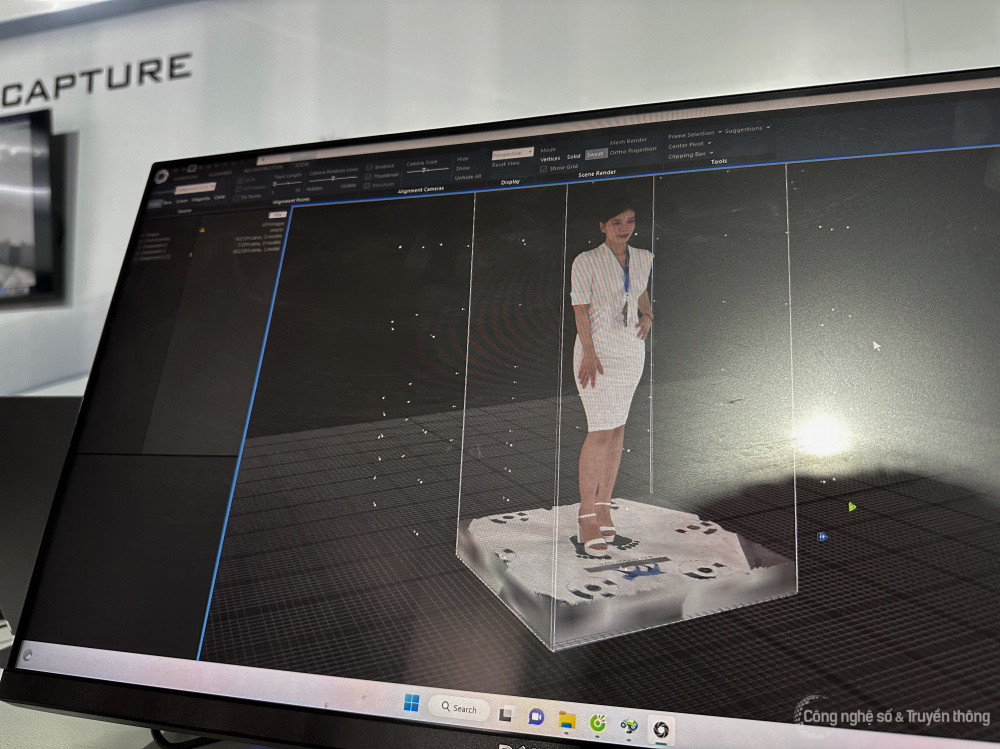The image size is (1000, 749).
Task: Open File Explorer from the taskbar
Action: (567, 720)
